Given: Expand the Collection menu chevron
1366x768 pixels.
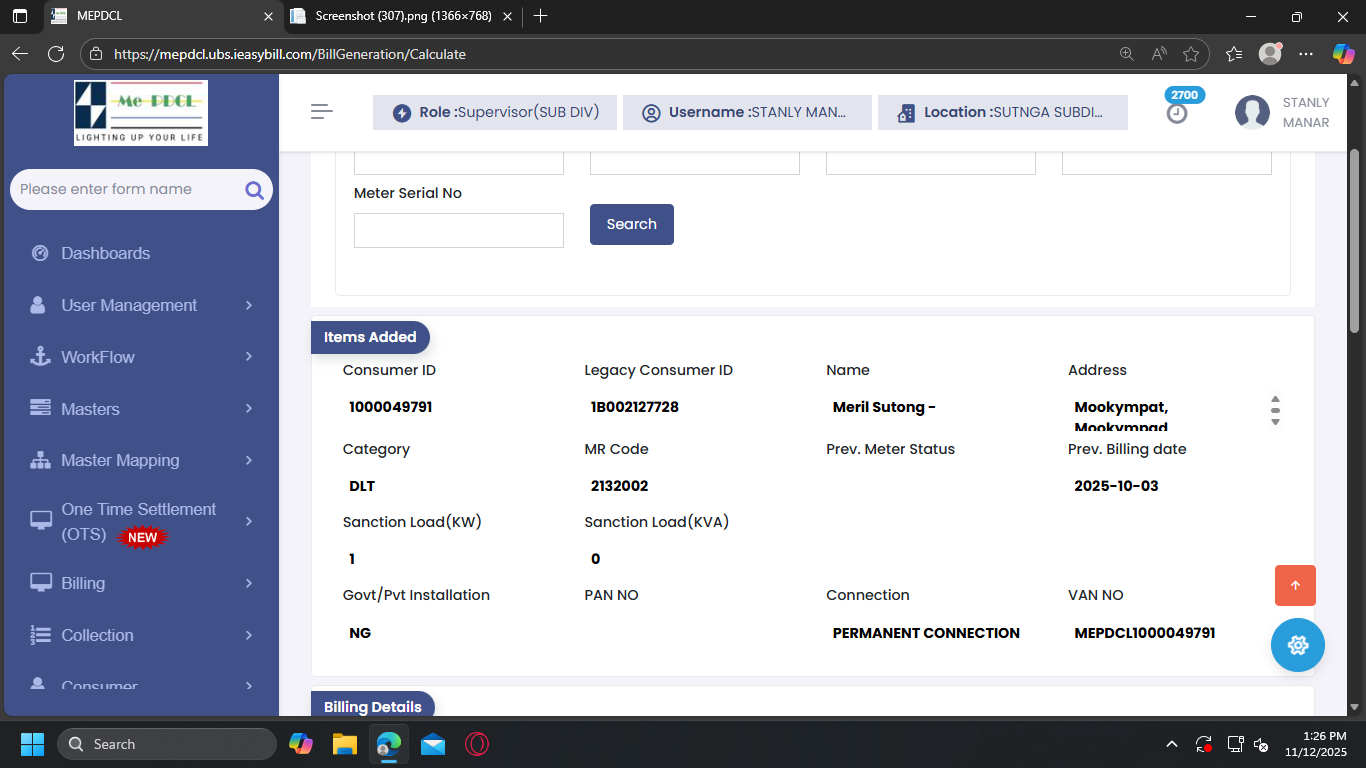Looking at the screenshot, I should point(249,635).
